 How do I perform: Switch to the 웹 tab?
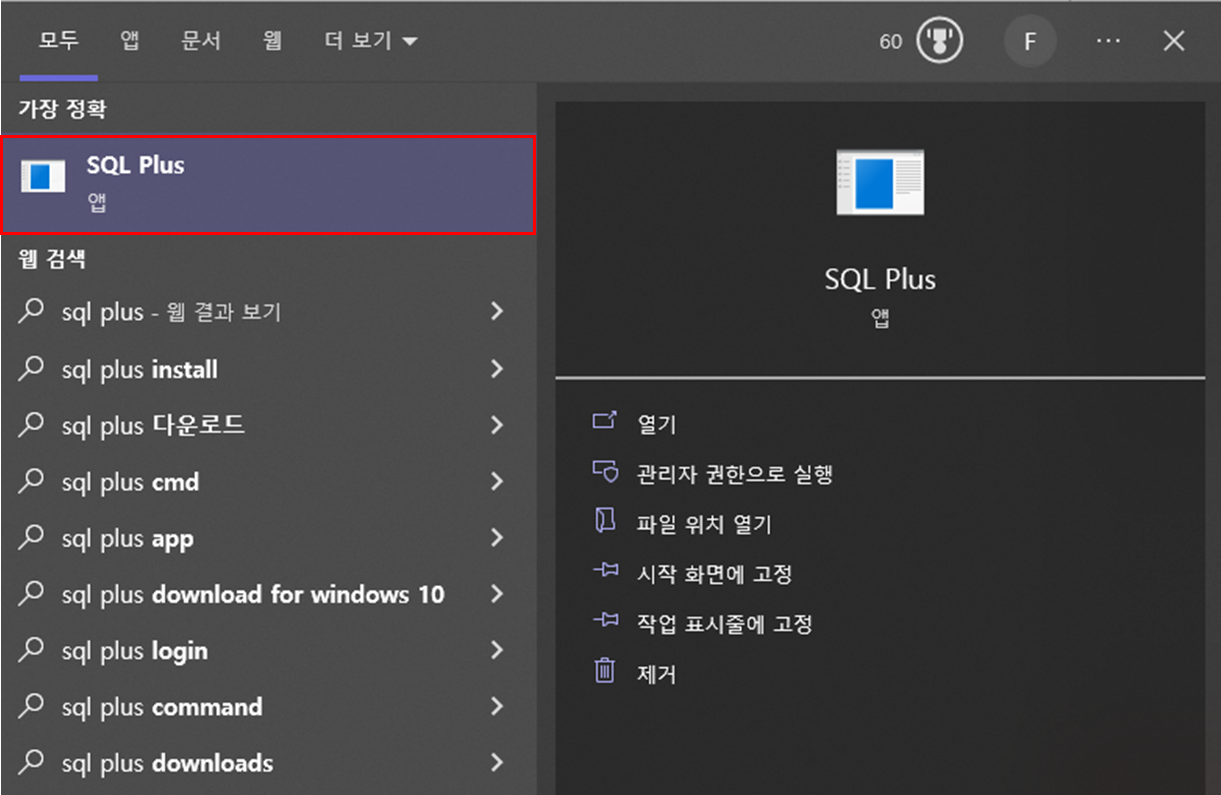pos(272,41)
